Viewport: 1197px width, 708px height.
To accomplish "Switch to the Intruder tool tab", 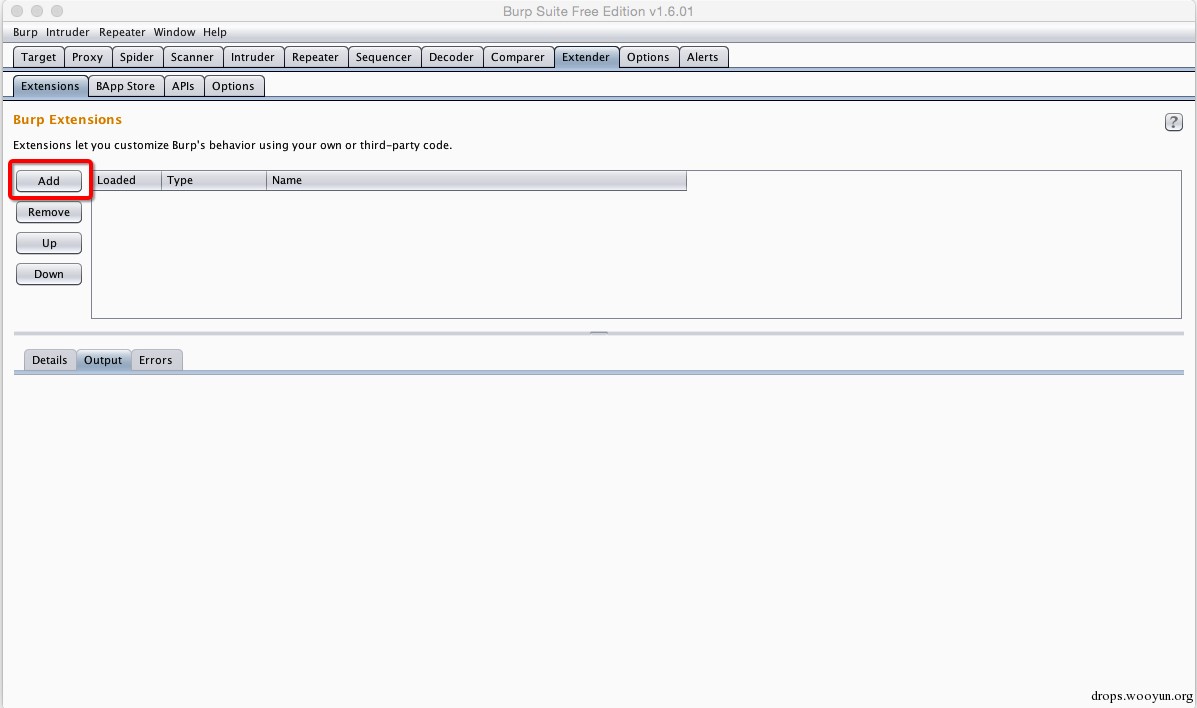I will tap(253, 57).
